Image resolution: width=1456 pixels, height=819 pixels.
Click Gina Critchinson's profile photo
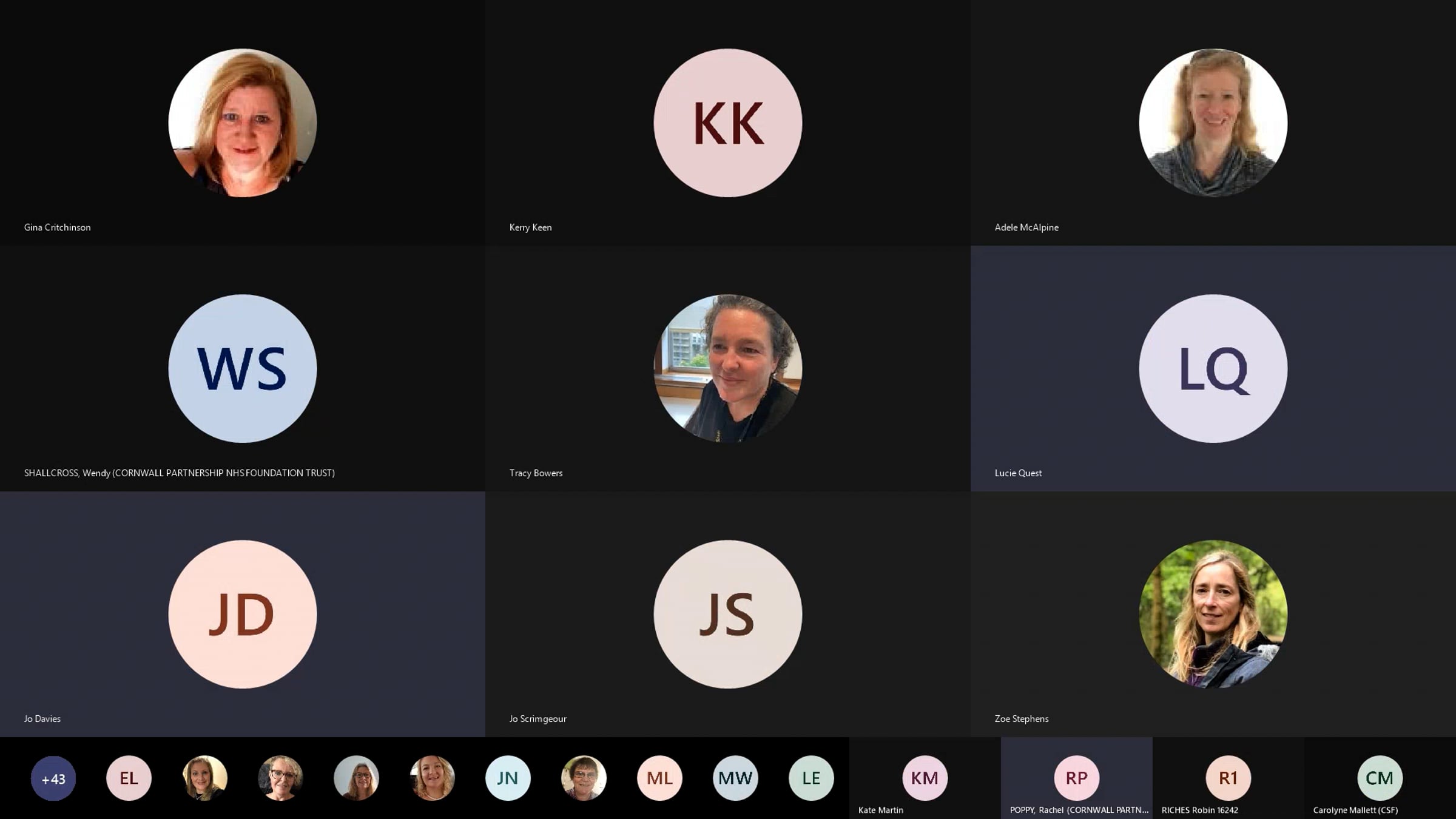(x=242, y=123)
